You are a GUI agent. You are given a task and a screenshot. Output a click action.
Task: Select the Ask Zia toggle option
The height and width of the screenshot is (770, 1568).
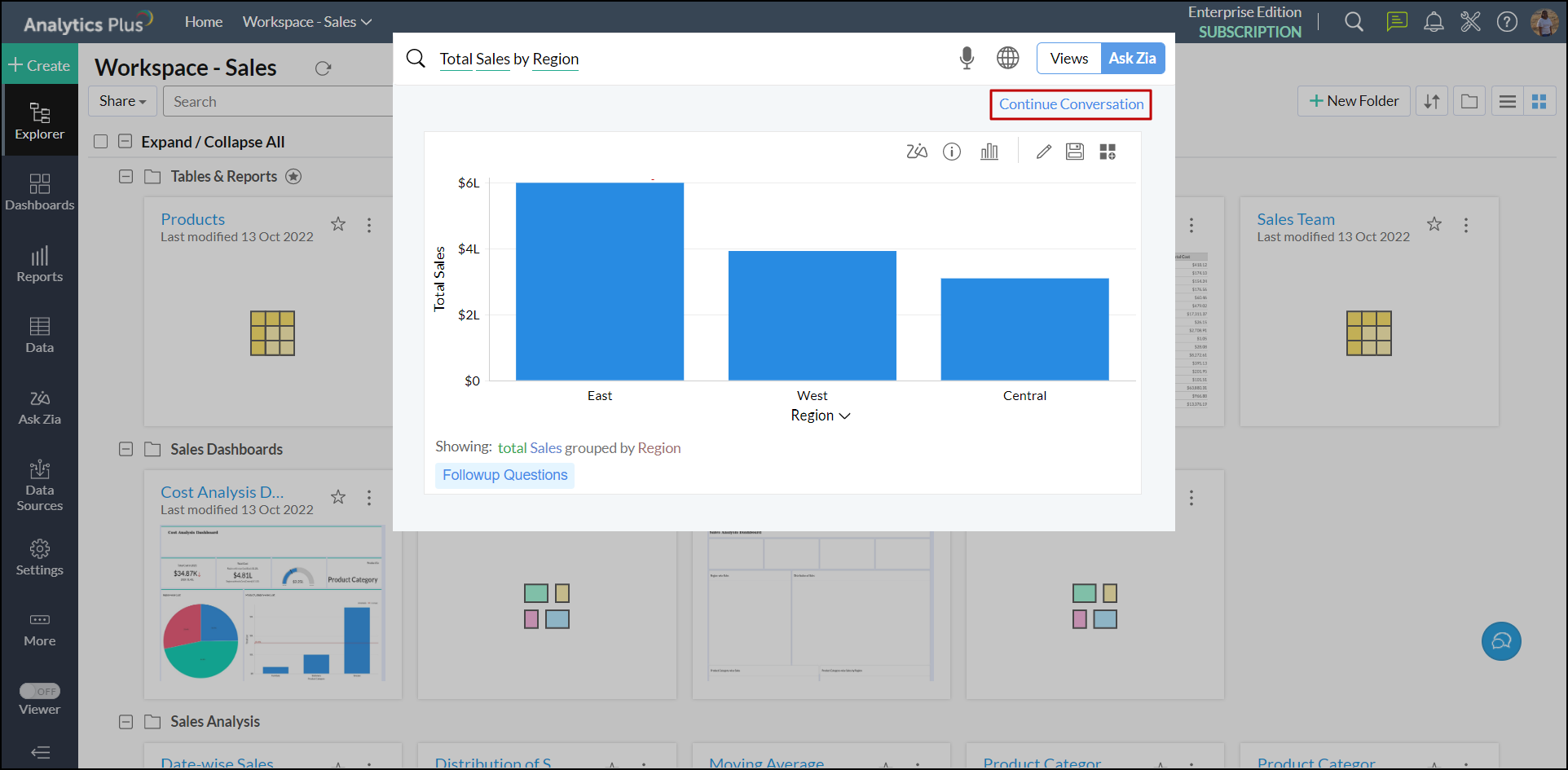(x=1132, y=58)
